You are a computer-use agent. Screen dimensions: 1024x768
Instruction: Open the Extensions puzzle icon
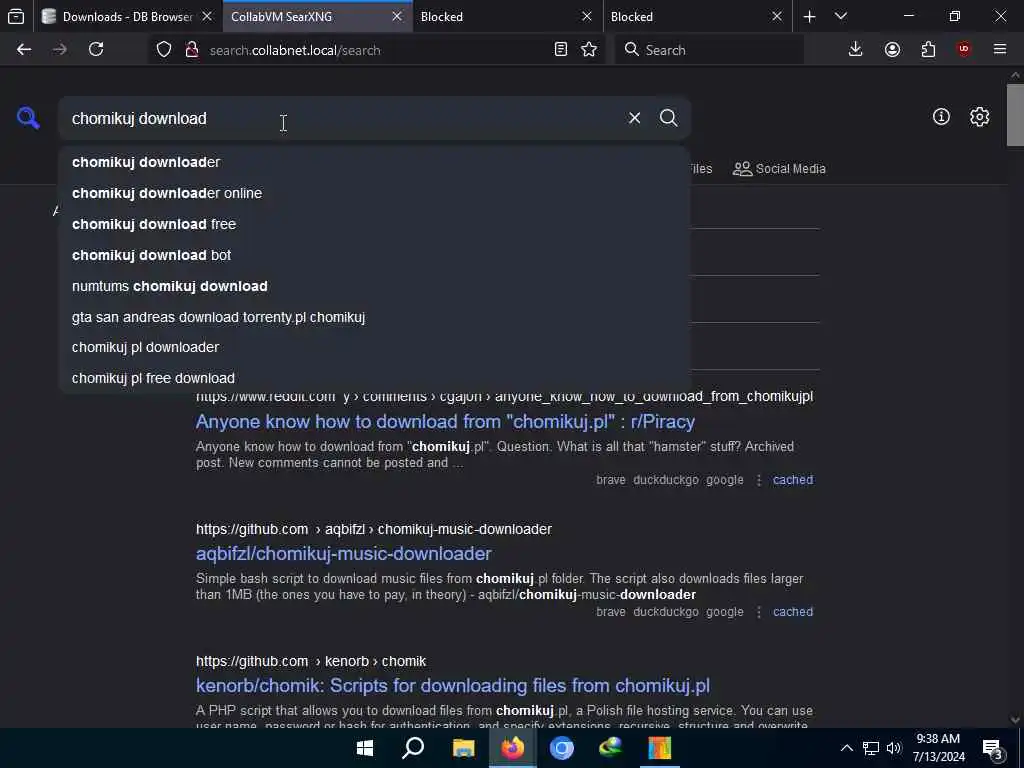[x=928, y=50]
